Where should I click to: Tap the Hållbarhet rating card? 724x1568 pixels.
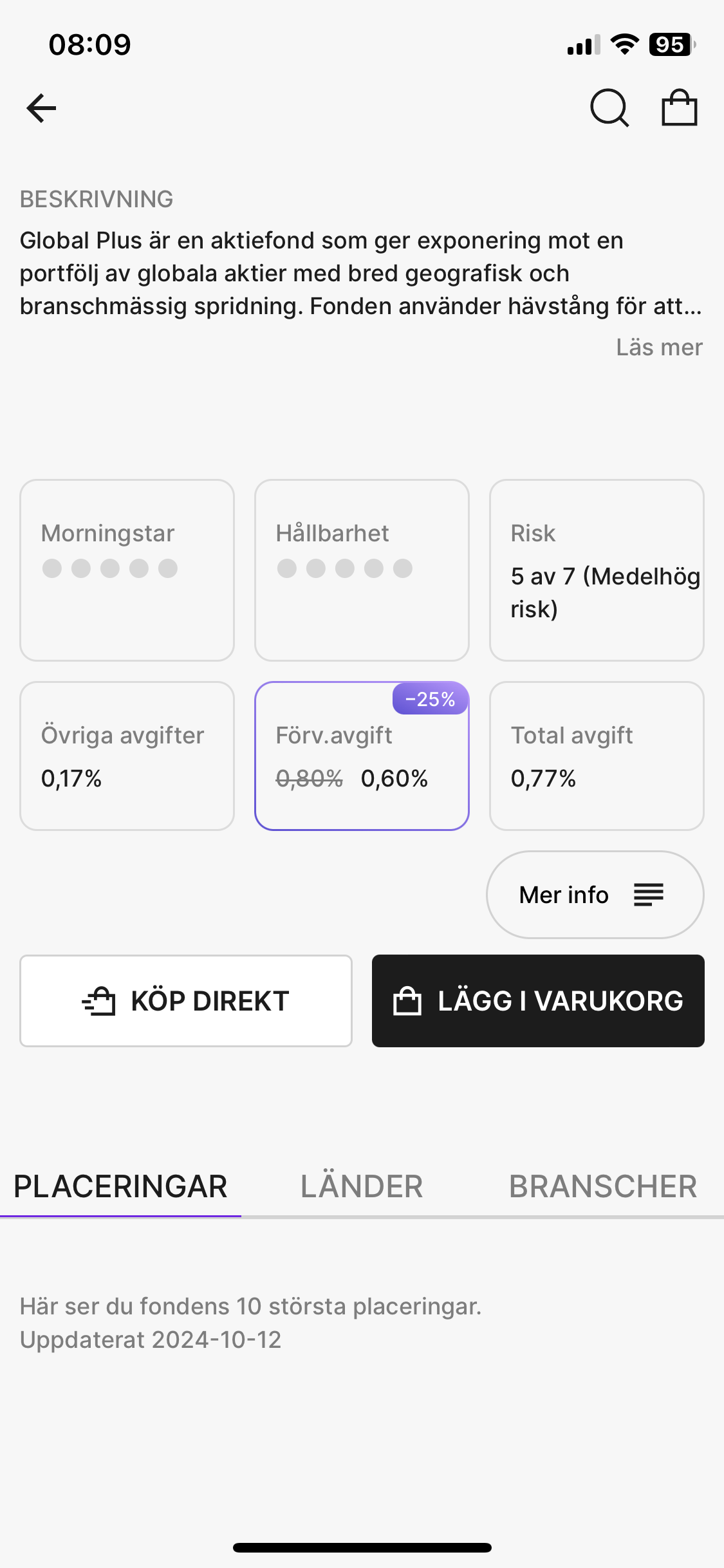click(x=362, y=570)
